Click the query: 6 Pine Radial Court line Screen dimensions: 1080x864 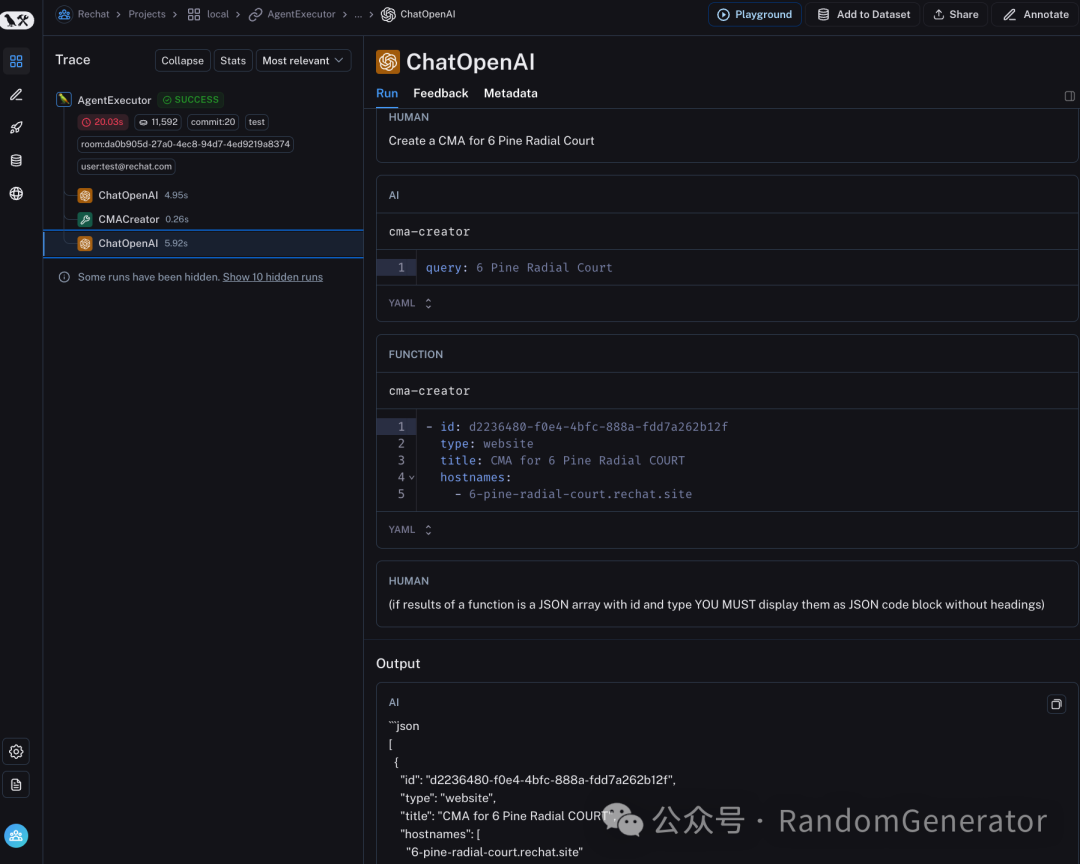pyautogui.click(x=519, y=267)
